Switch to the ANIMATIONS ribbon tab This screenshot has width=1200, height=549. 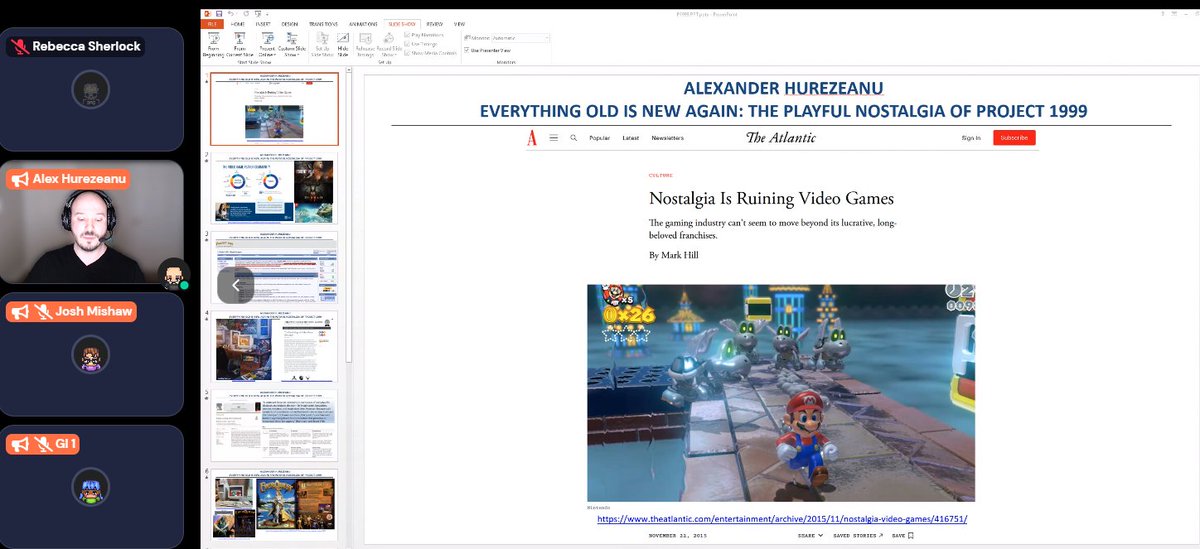(363, 23)
